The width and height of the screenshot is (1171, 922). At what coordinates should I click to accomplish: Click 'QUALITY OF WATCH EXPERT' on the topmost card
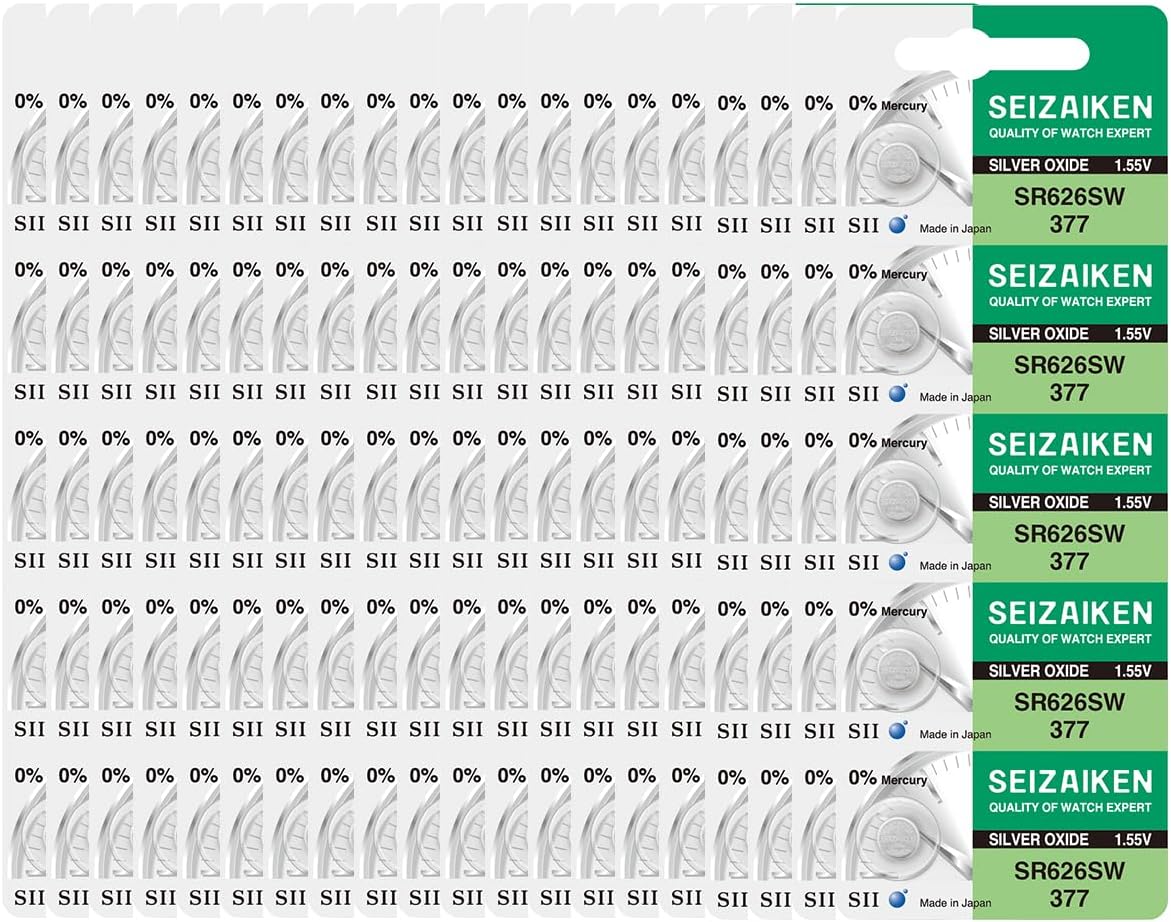tap(1070, 133)
